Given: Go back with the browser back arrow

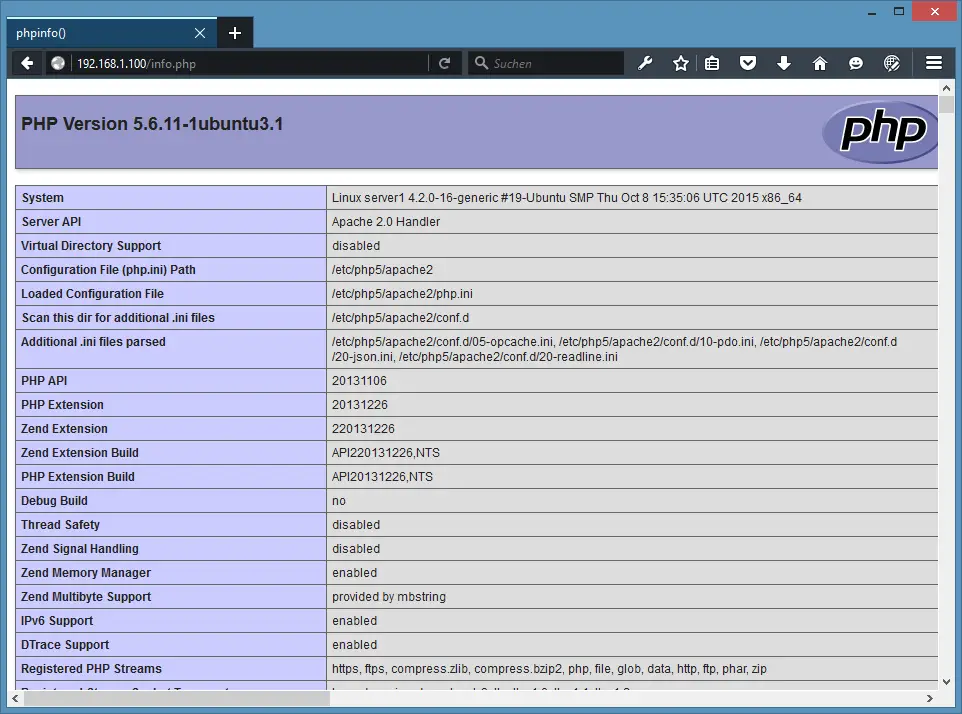Looking at the screenshot, I should tap(27, 63).
